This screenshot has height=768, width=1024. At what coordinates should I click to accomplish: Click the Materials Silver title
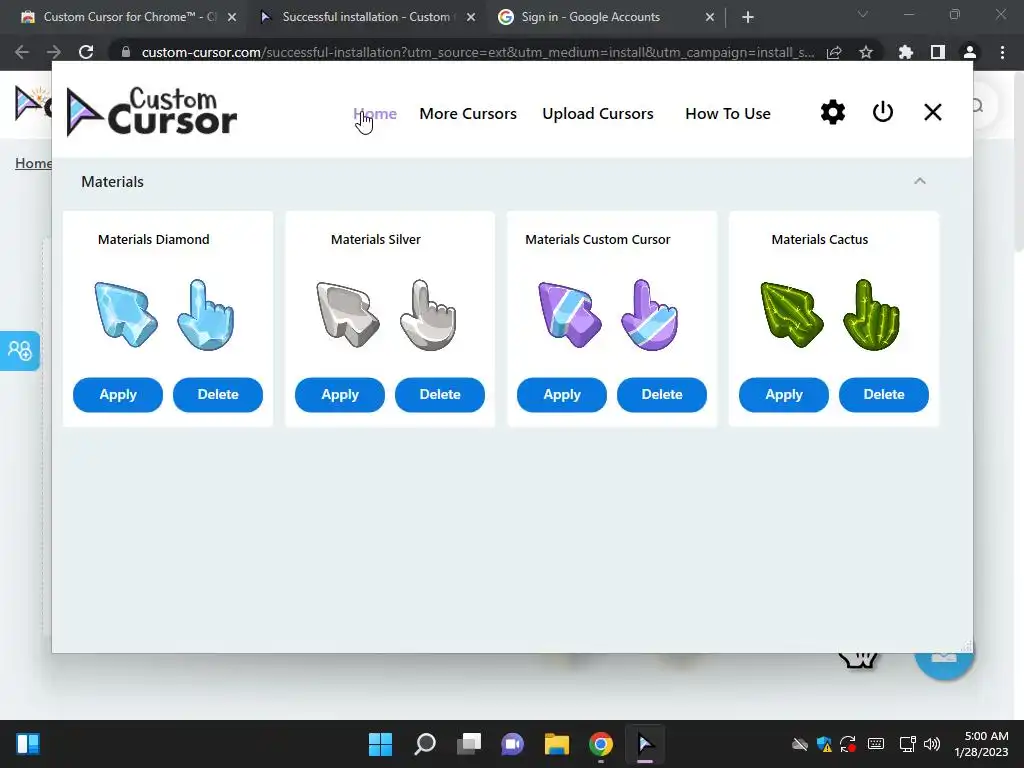[x=376, y=240]
